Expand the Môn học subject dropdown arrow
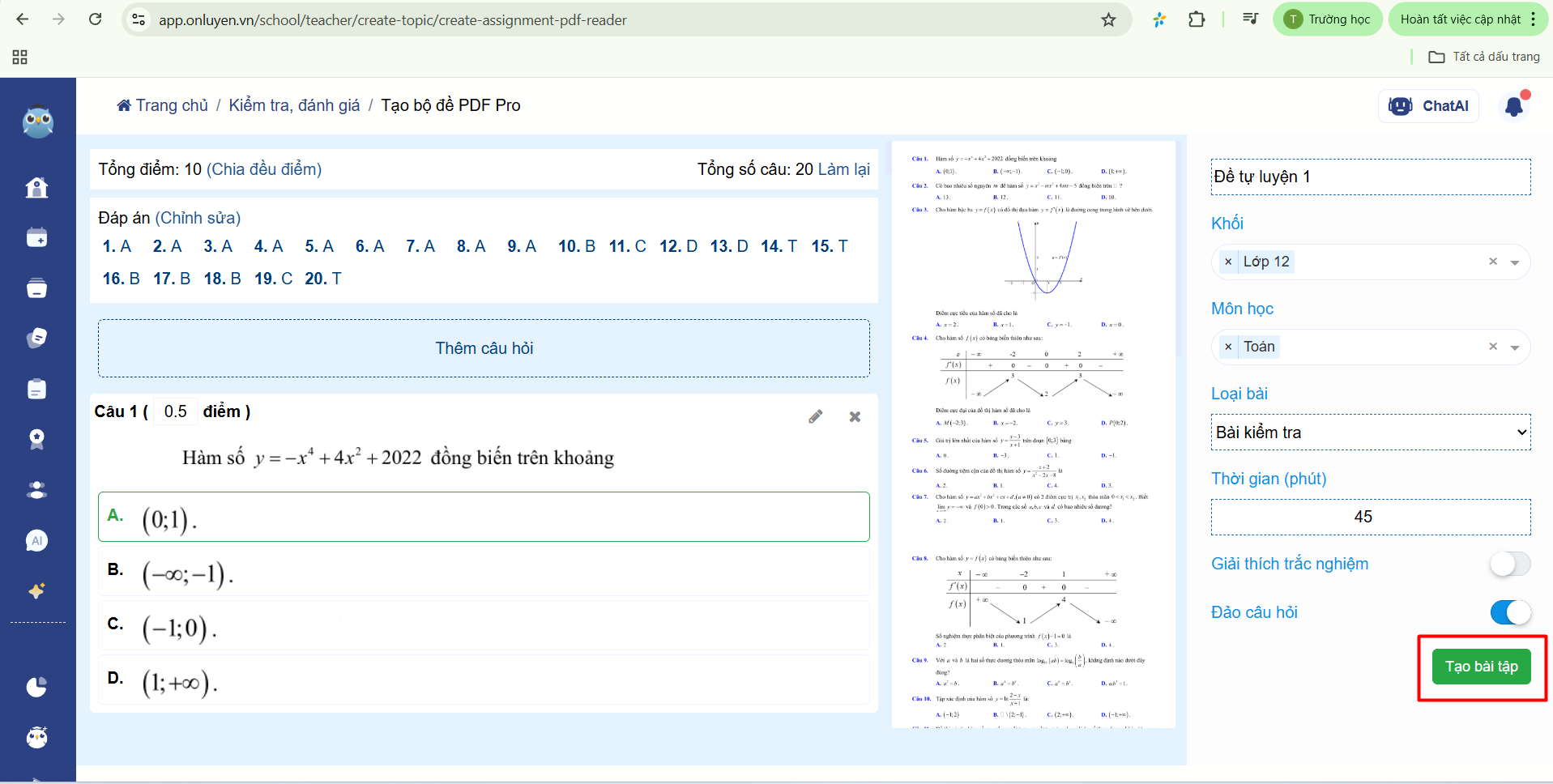 tap(1515, 347)
